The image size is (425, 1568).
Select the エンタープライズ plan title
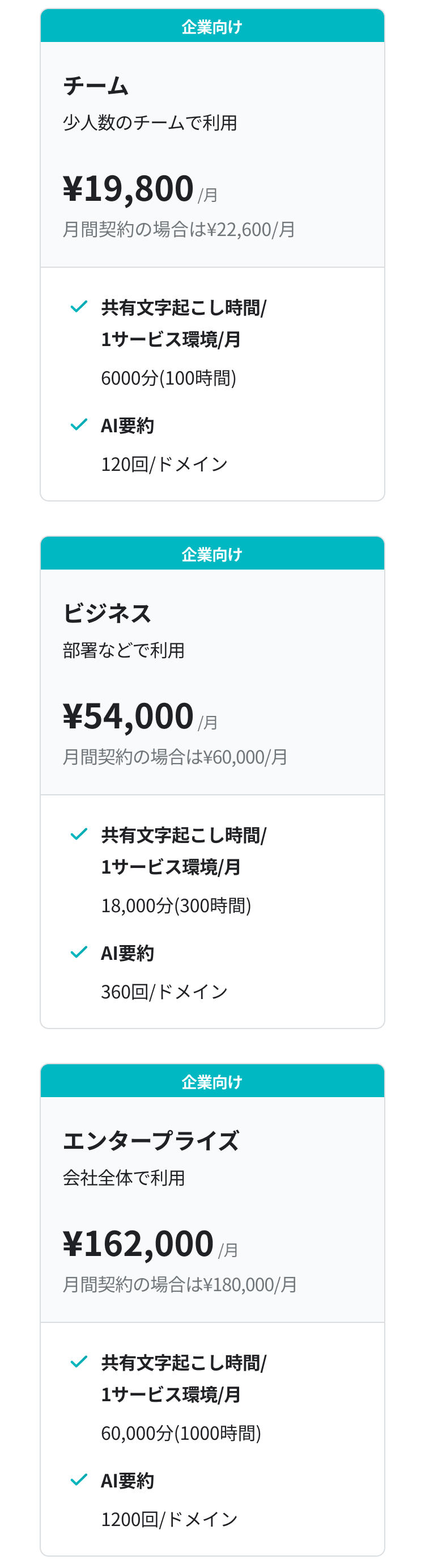pos(151,1141)
